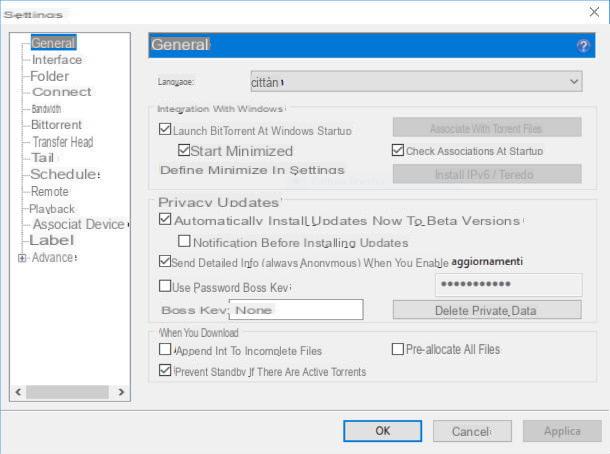Open Bandwidth settings category
Image resolution: width=610 pixels, height=454 pixels.
tap(46, 109)
